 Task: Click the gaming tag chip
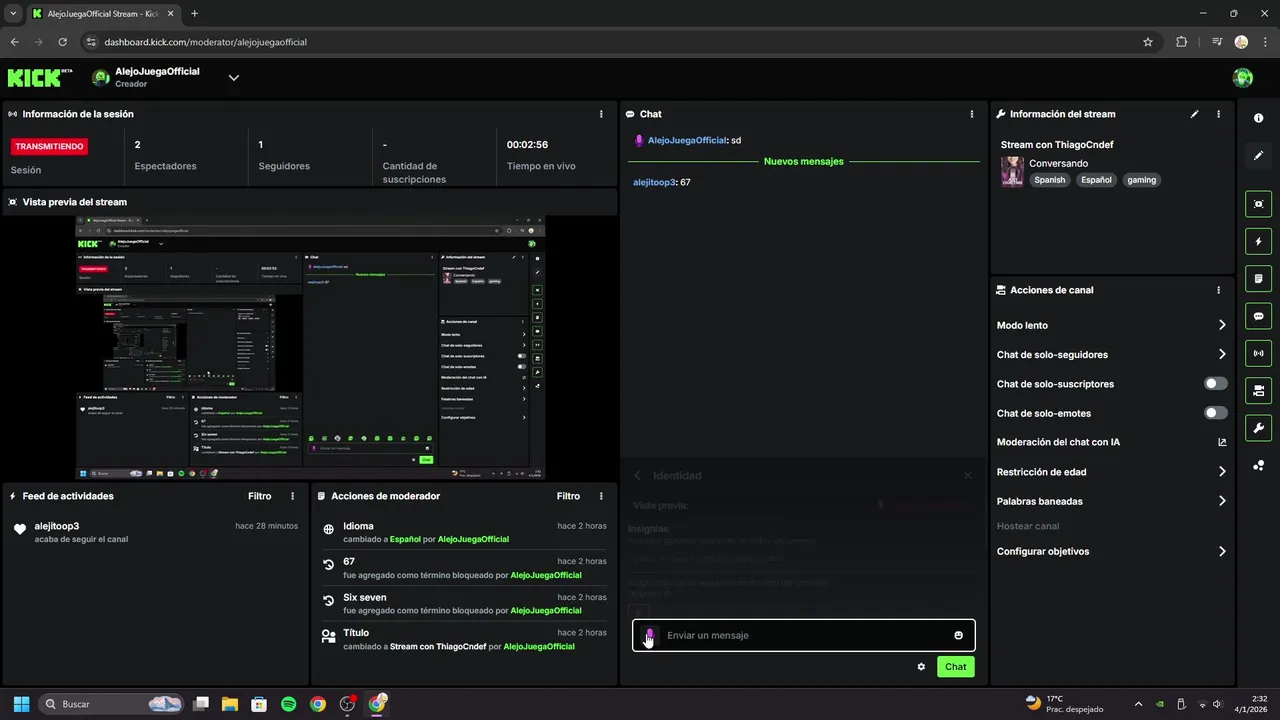[x=1142, y=180]
